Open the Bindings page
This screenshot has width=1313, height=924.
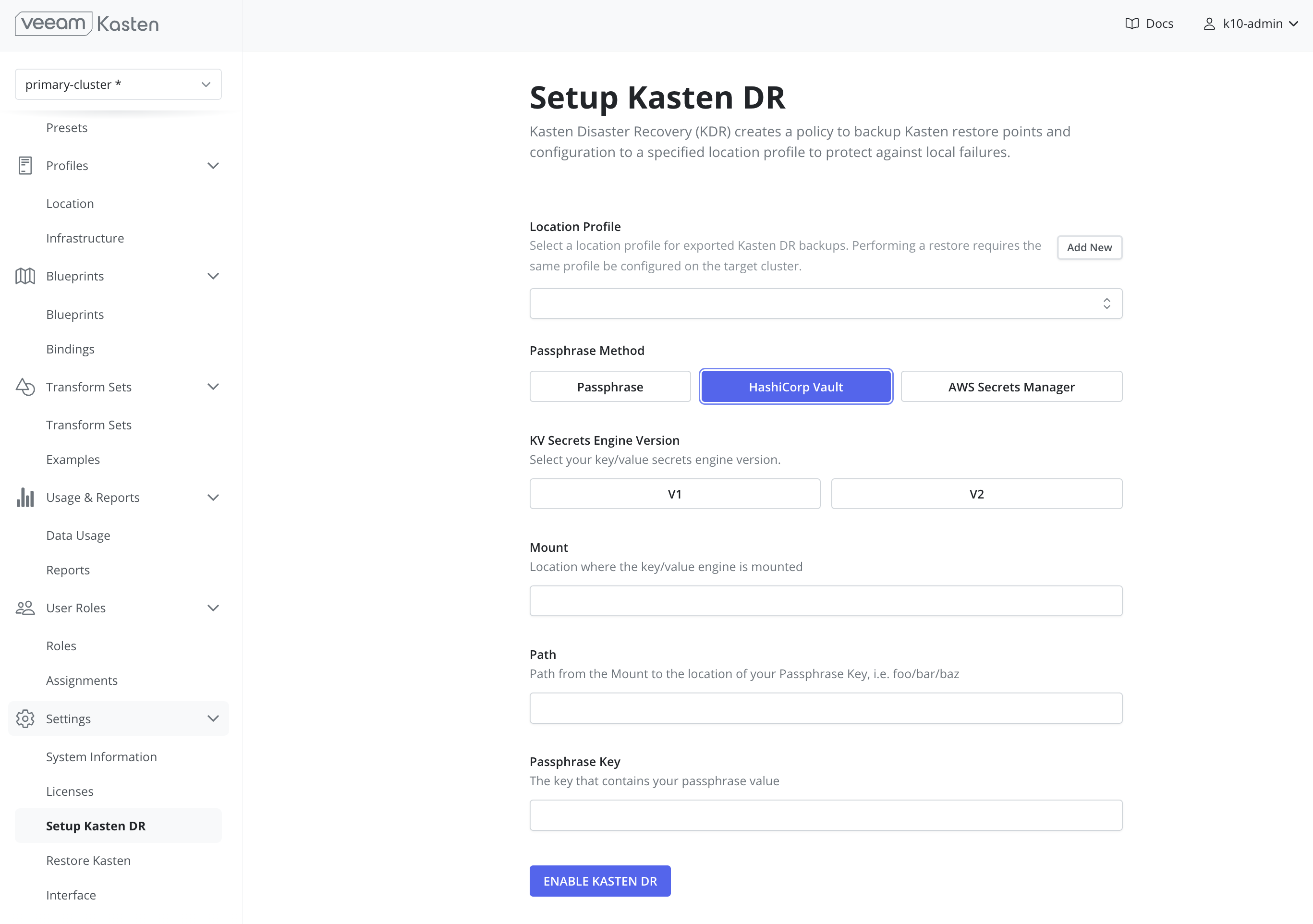point(70,349)
